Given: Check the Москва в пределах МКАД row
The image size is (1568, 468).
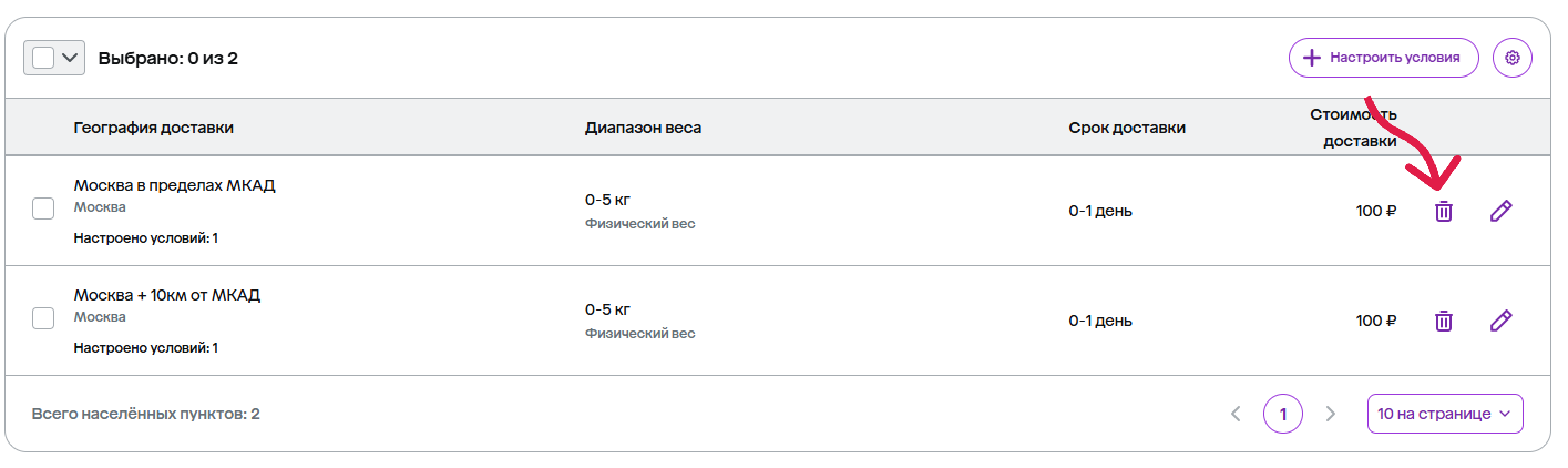Looking at the screenshot, I should [43, 208].
